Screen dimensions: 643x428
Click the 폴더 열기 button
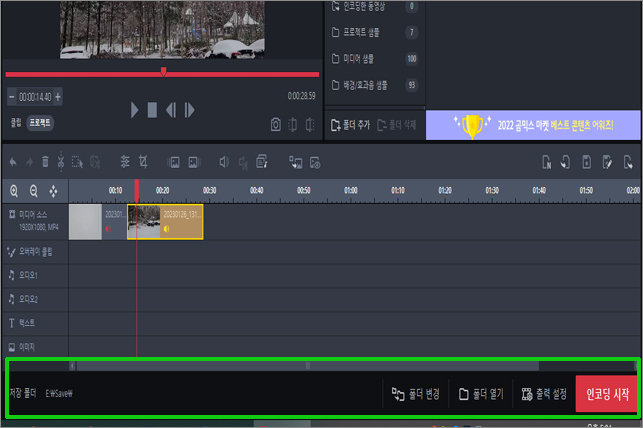click(x=481, y=394)
